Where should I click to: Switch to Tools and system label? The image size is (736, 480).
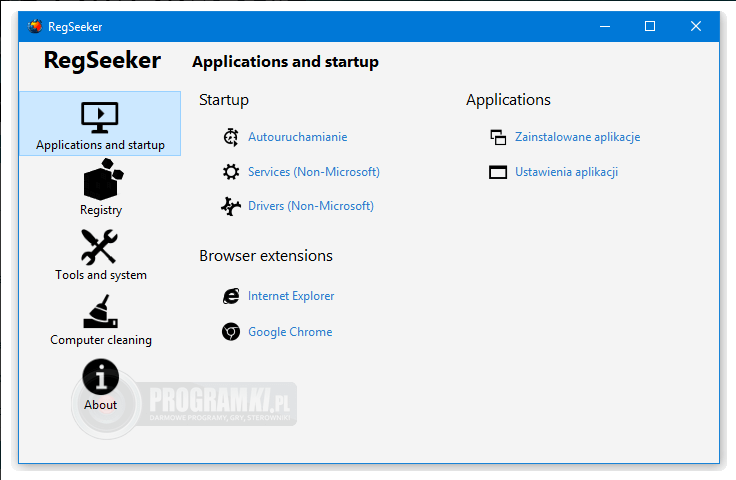(101, 275)
